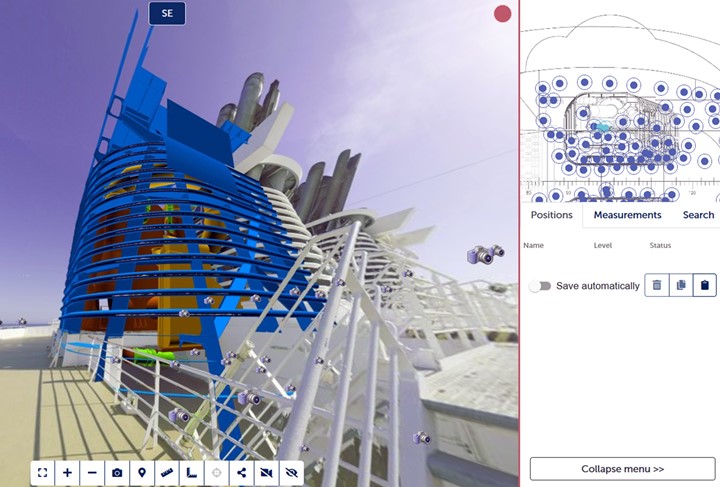This screenshot has width=720, height=487.
Task: Toggle visibility with crossed eye icon
Action: [x=292, y=473]
